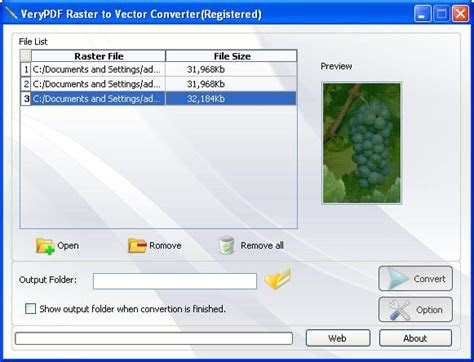The image size is (474, 362).
Task: Click the select-all corner cell of file table
Action: coord(26,56)
